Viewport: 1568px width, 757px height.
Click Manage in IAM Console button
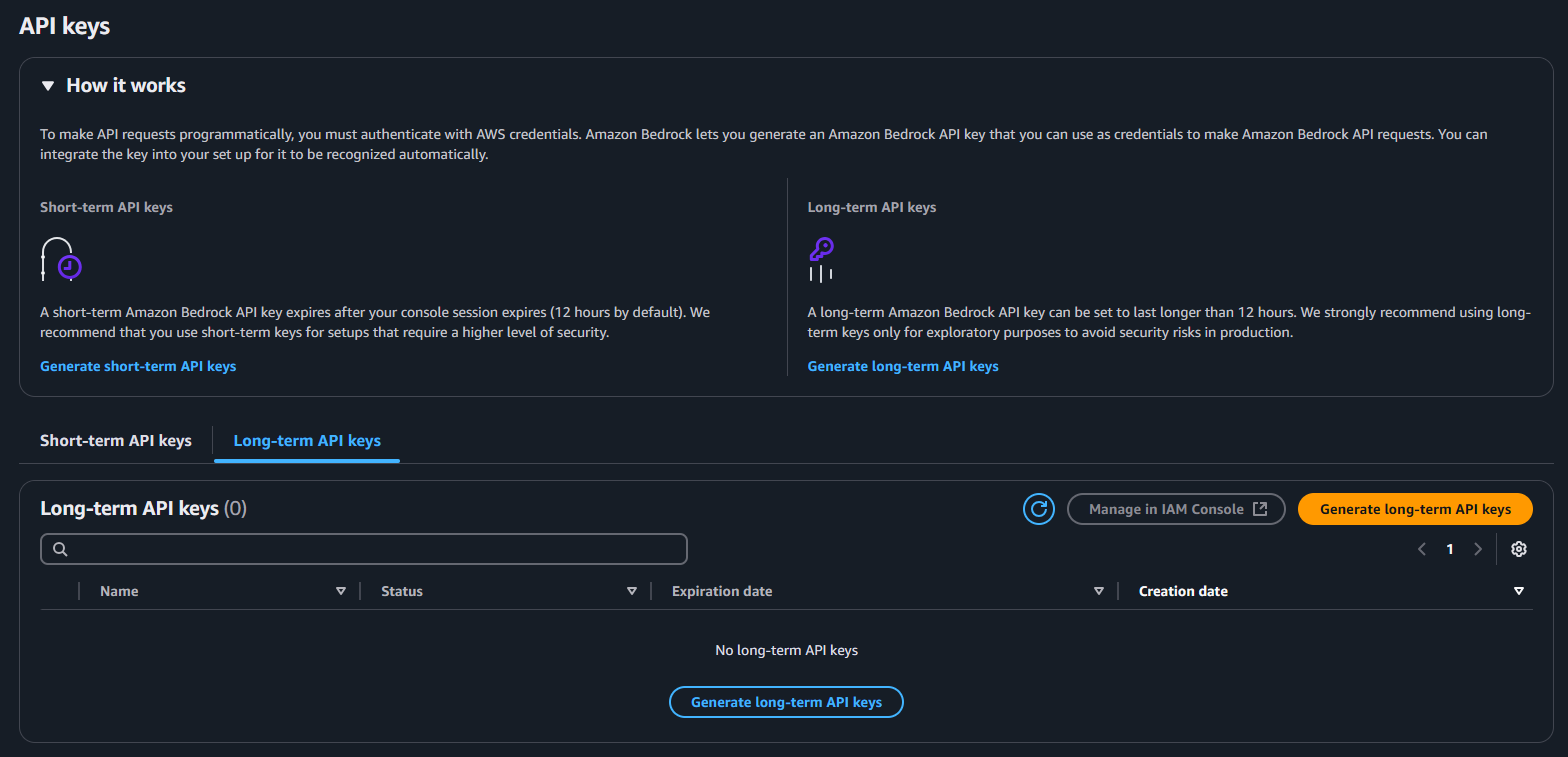pos(1176,509)
